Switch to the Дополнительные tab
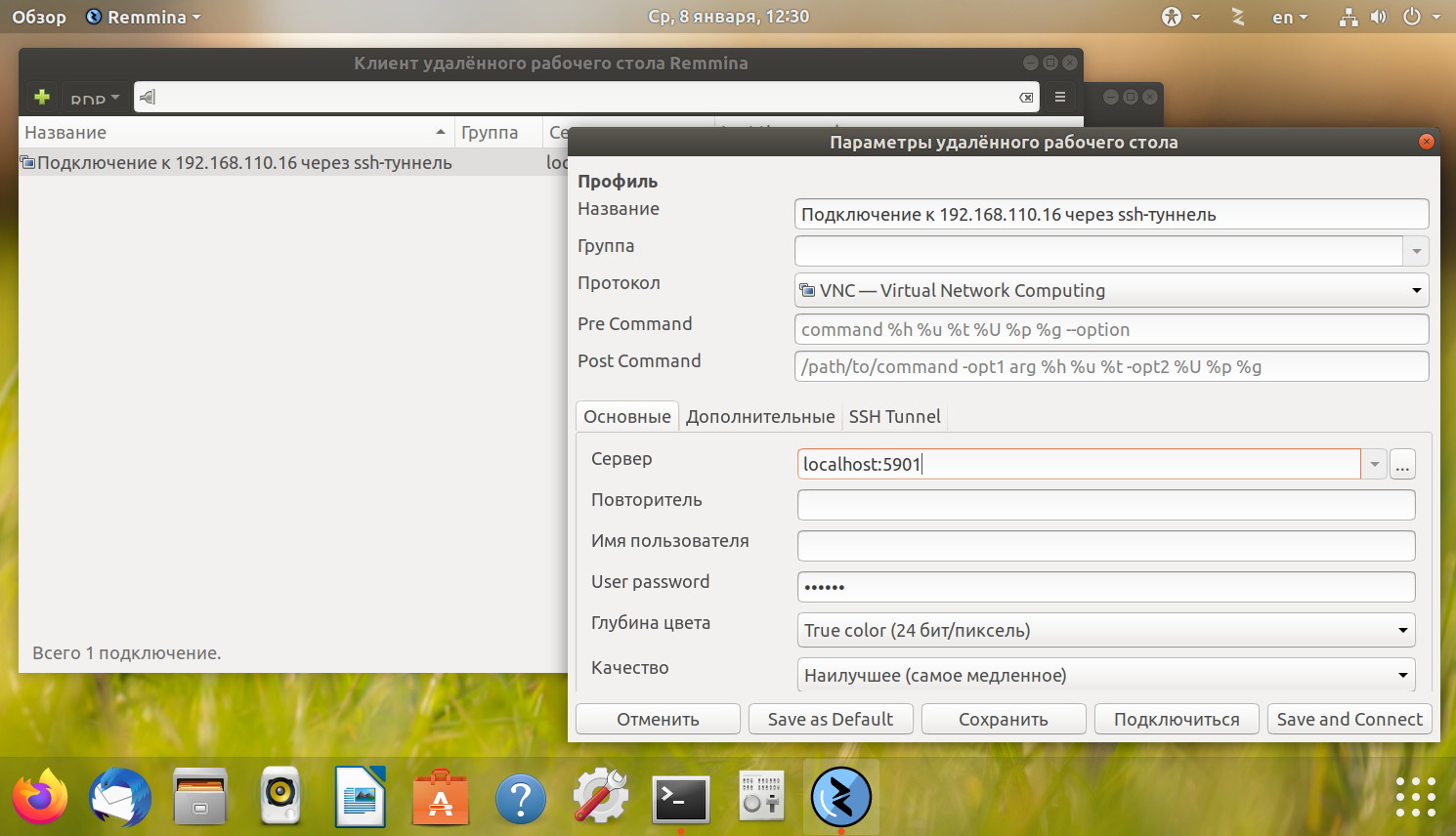Viewport: 1456px width, 836px height. coord(760,416)
